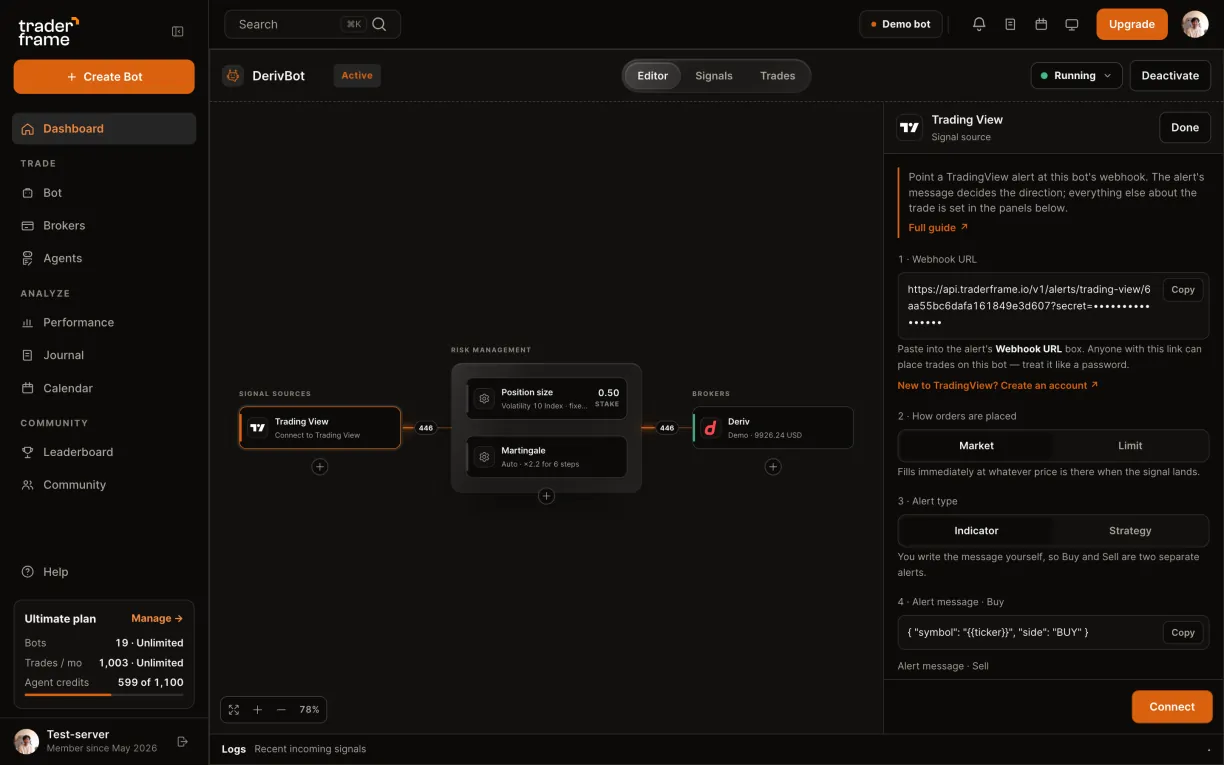The image size is (1224, 765).
Task: Click the Create Bot button
Action: tap(104, 77)
